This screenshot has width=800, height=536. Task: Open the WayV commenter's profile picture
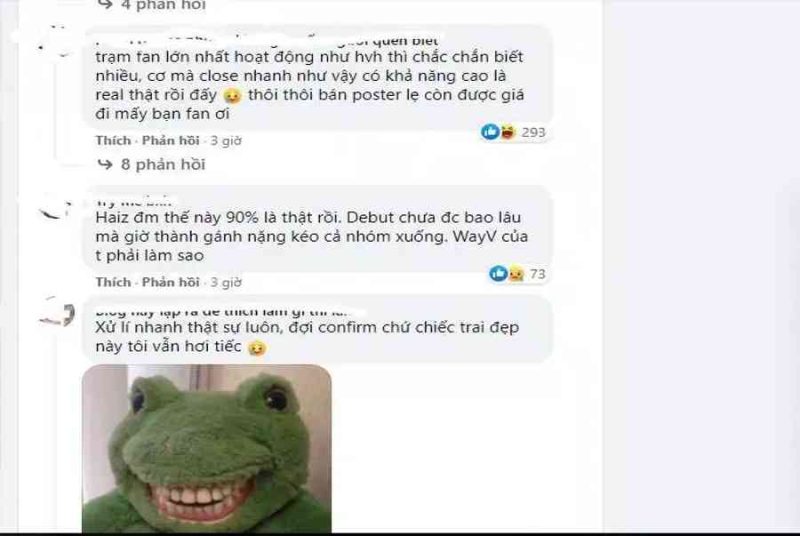[x=54, y=208]
